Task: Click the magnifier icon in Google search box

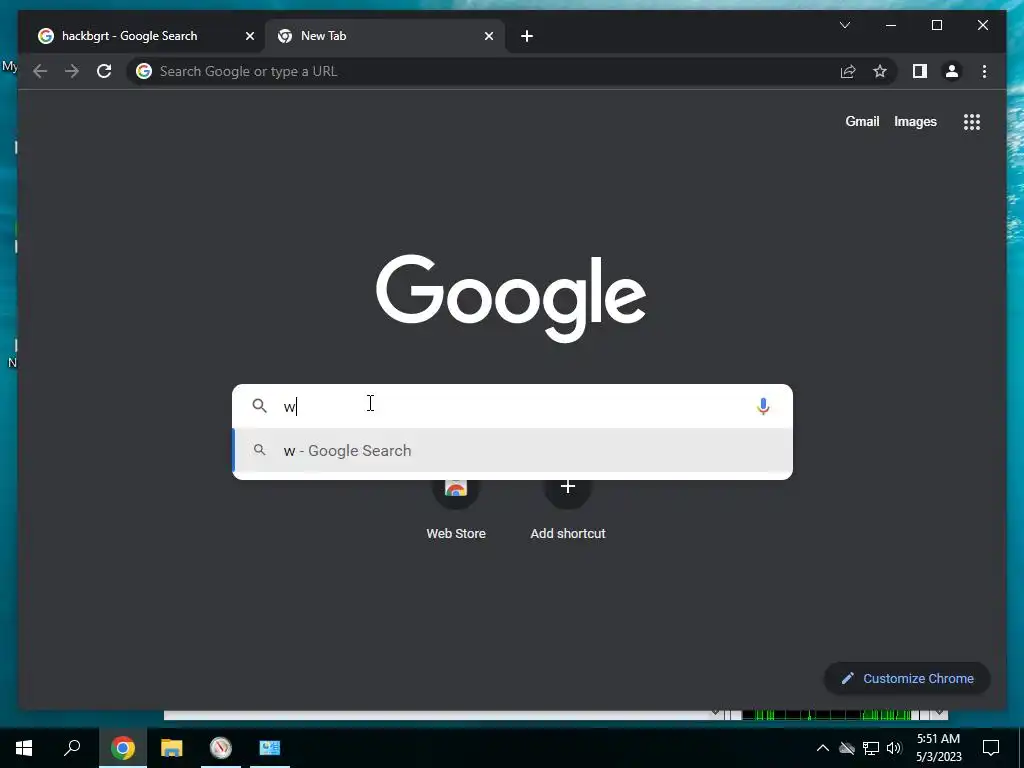Action: point(259,406)
